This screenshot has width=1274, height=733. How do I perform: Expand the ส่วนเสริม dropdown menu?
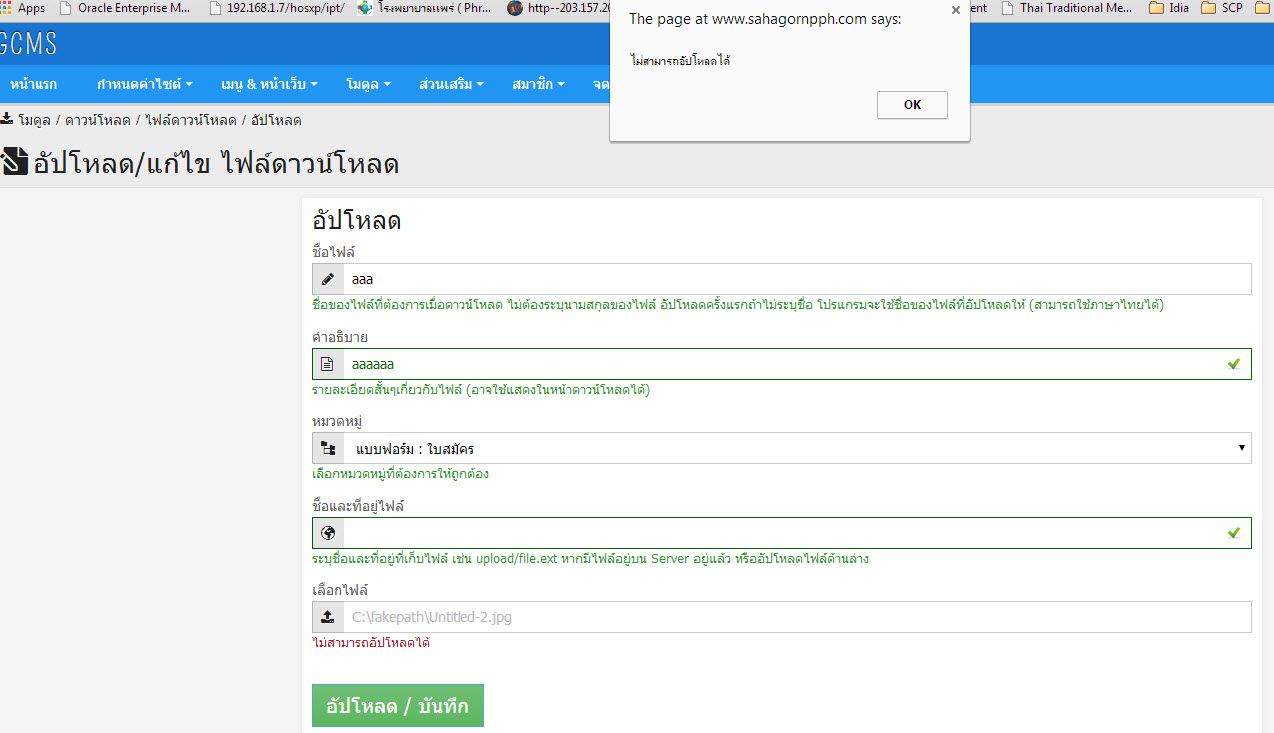point(452,84)
